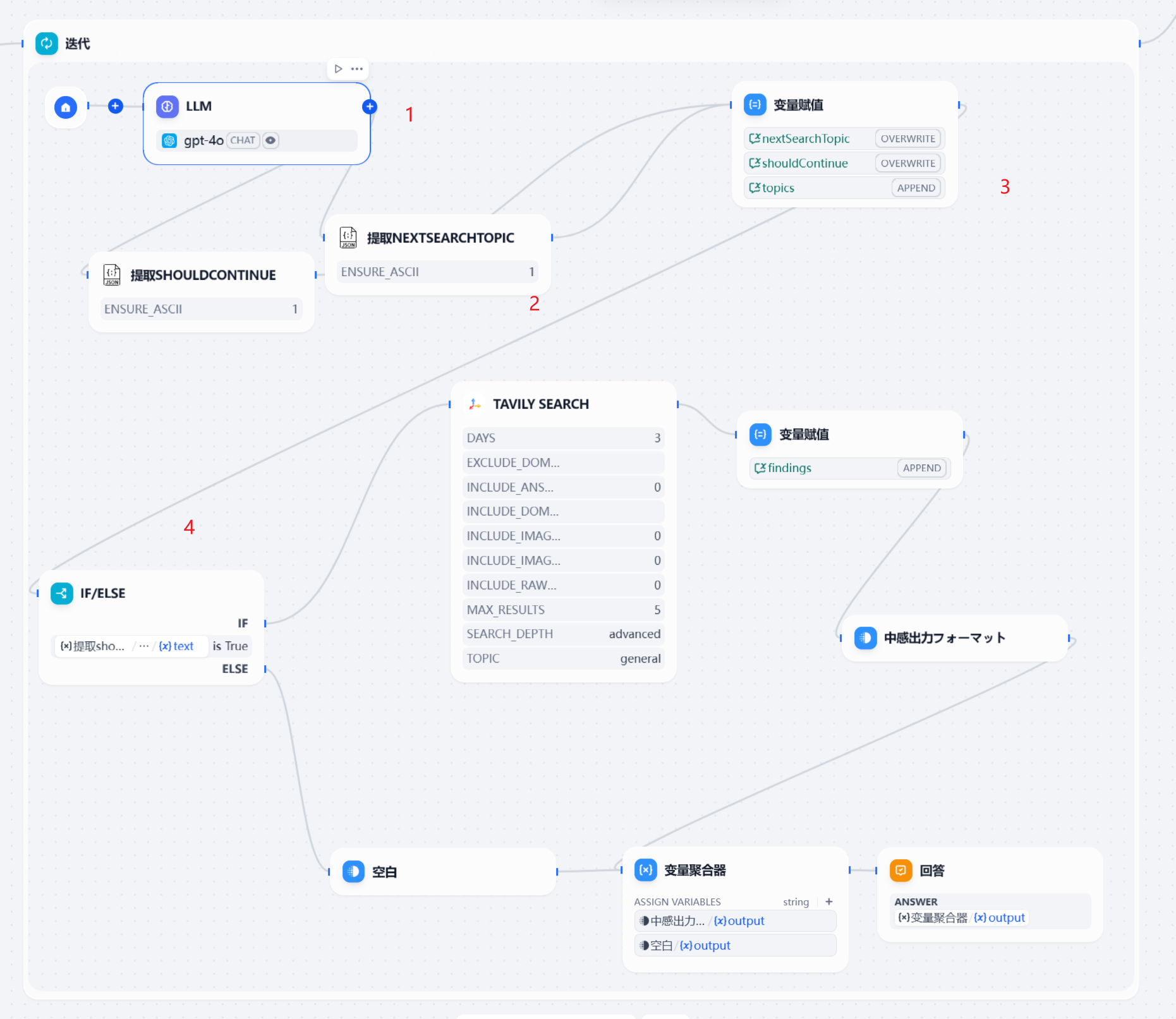Click the 空白 template node icon
The image size is (1176, 1019).
pyautogui.click(x=353, y=872)
